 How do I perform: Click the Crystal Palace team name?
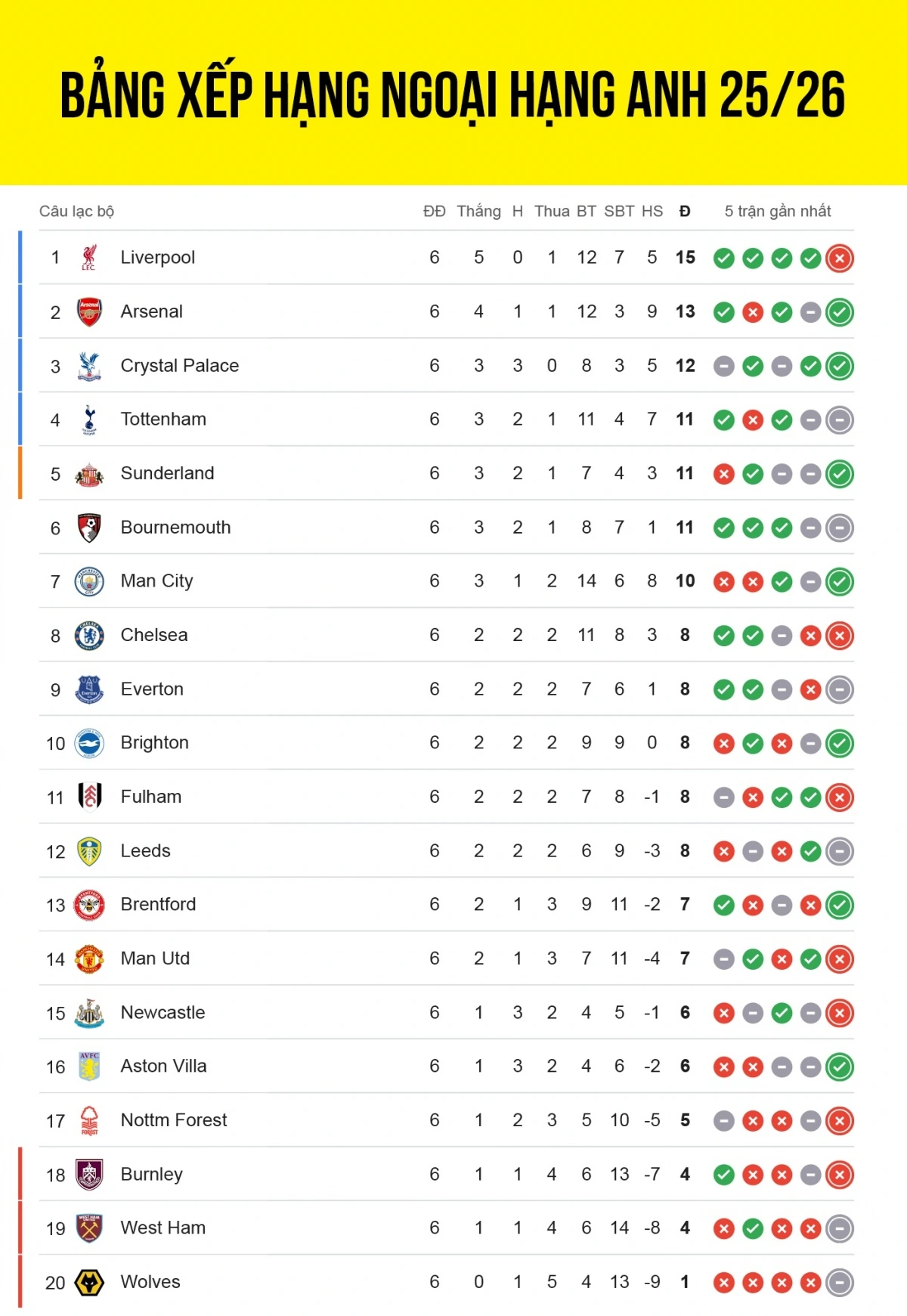tap(180, 366)
